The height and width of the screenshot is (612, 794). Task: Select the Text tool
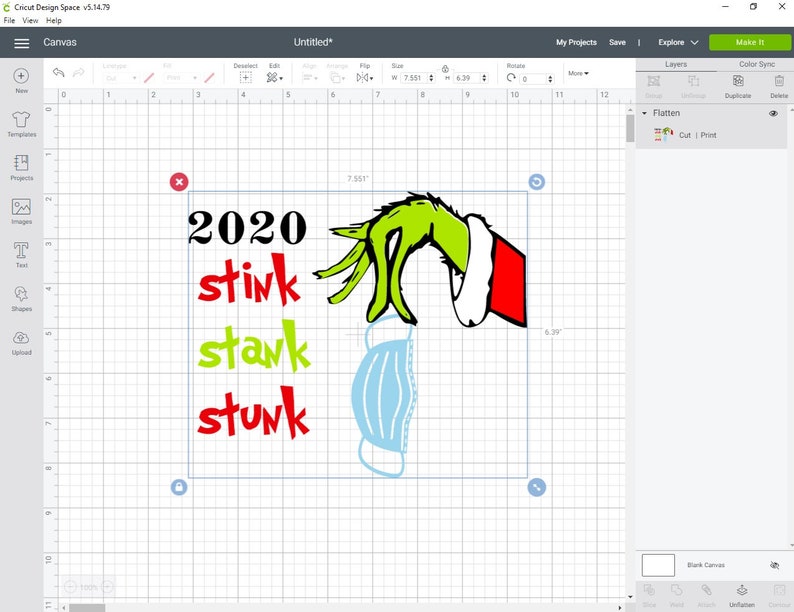point(21,255)
